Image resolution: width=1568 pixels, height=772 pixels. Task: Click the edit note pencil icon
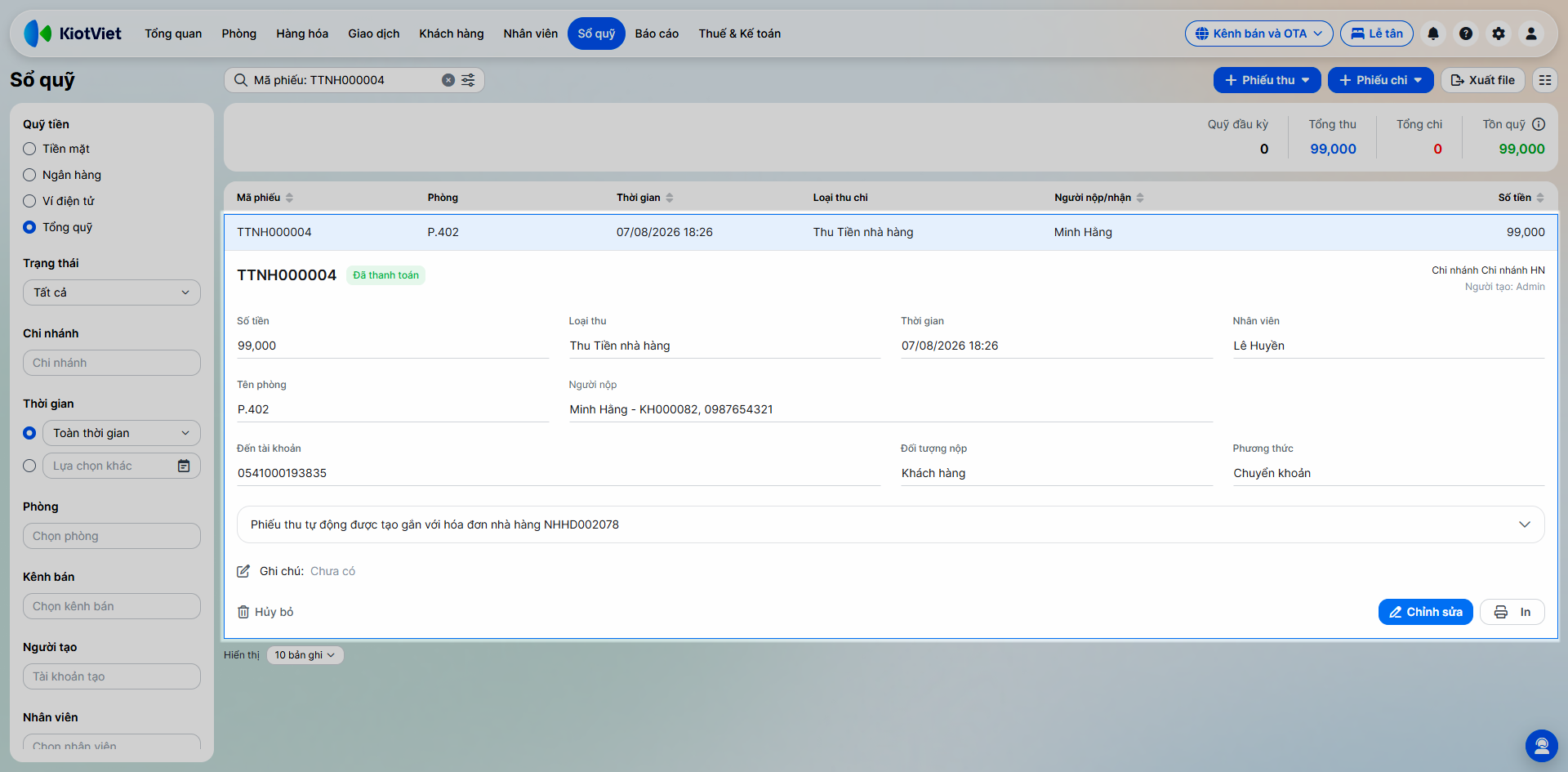[x=243, y=571]
